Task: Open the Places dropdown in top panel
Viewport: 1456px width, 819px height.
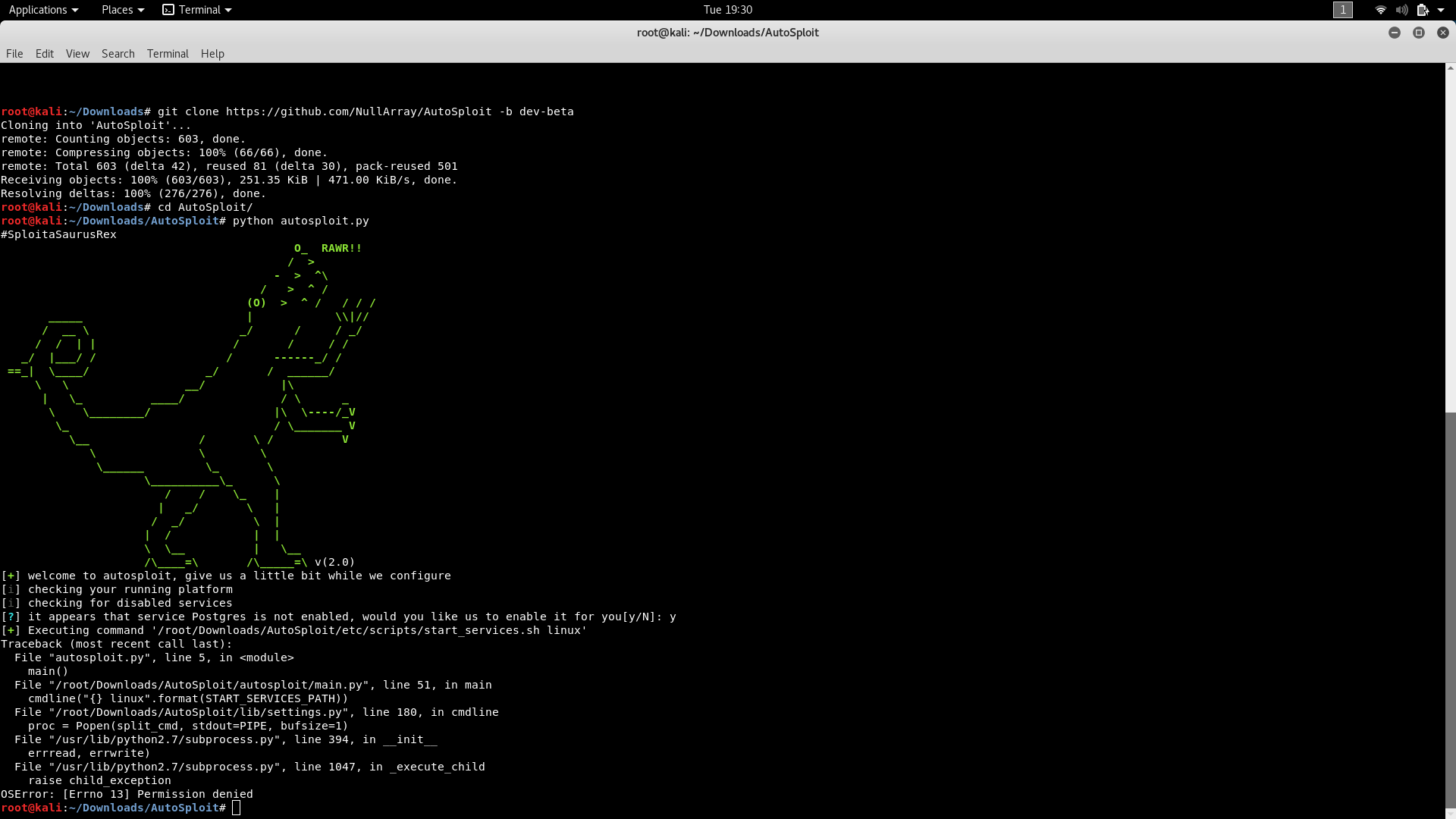Action: (122, 10)
